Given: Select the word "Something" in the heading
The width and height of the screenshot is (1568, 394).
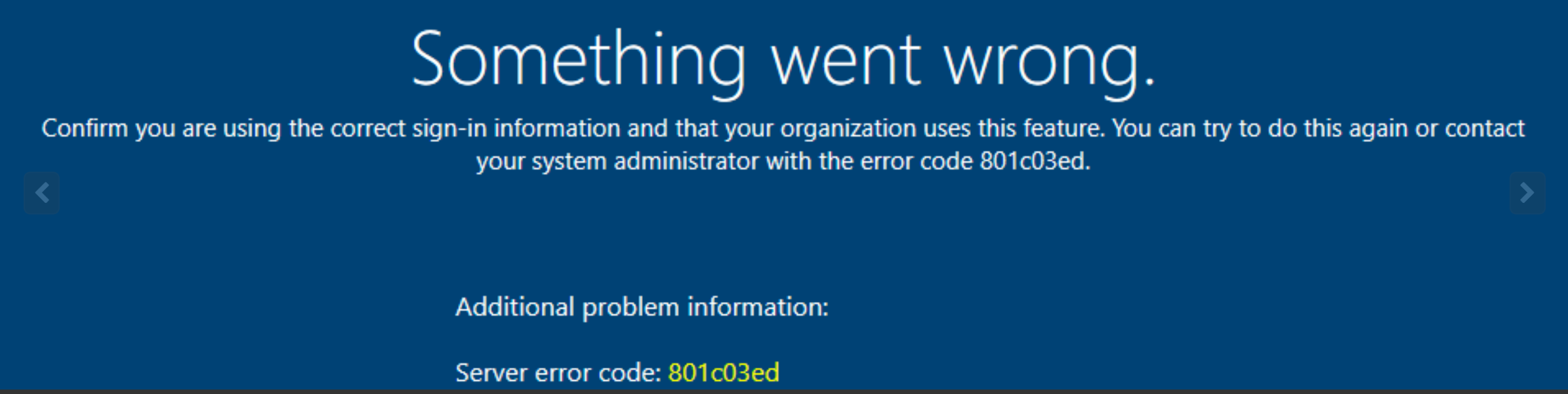Looking at the screenshot, I should [x=578, y=62].
